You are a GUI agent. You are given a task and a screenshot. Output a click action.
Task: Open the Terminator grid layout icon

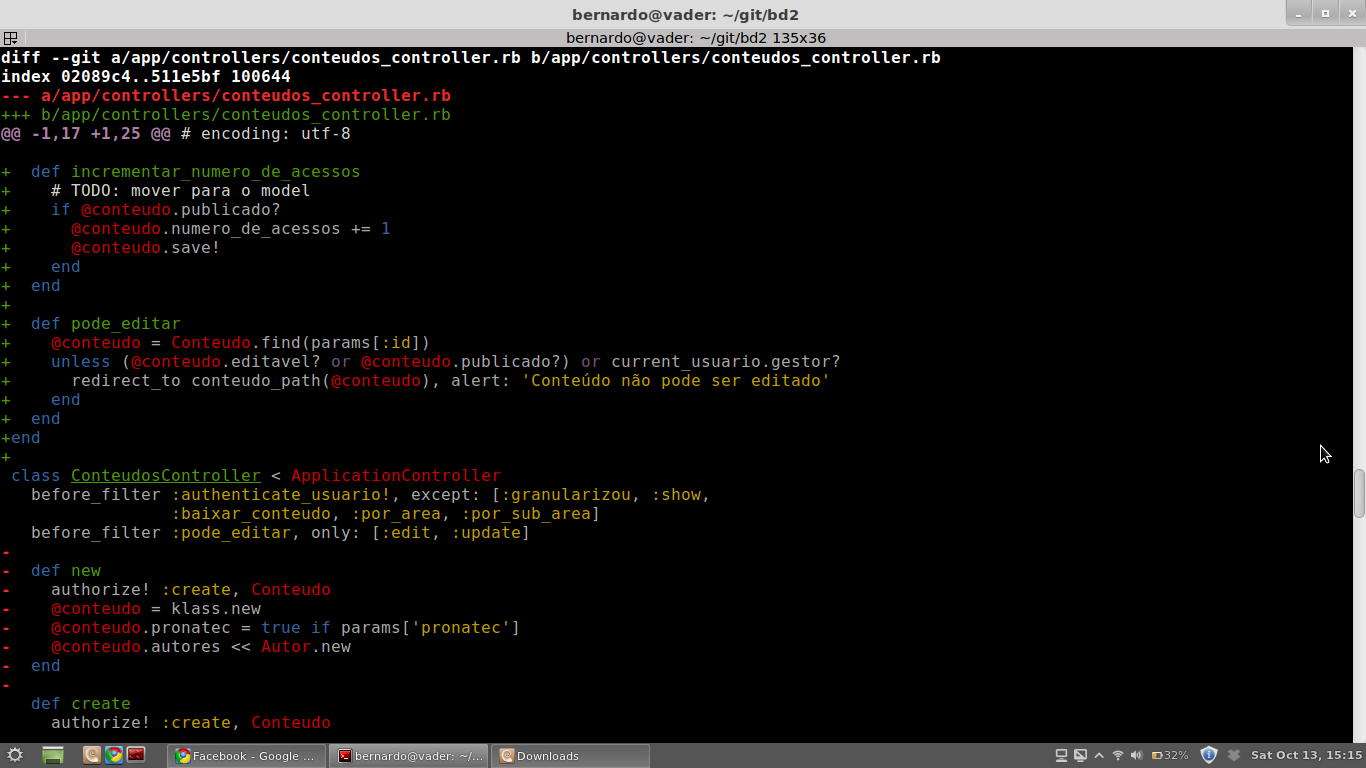[10, 38]
